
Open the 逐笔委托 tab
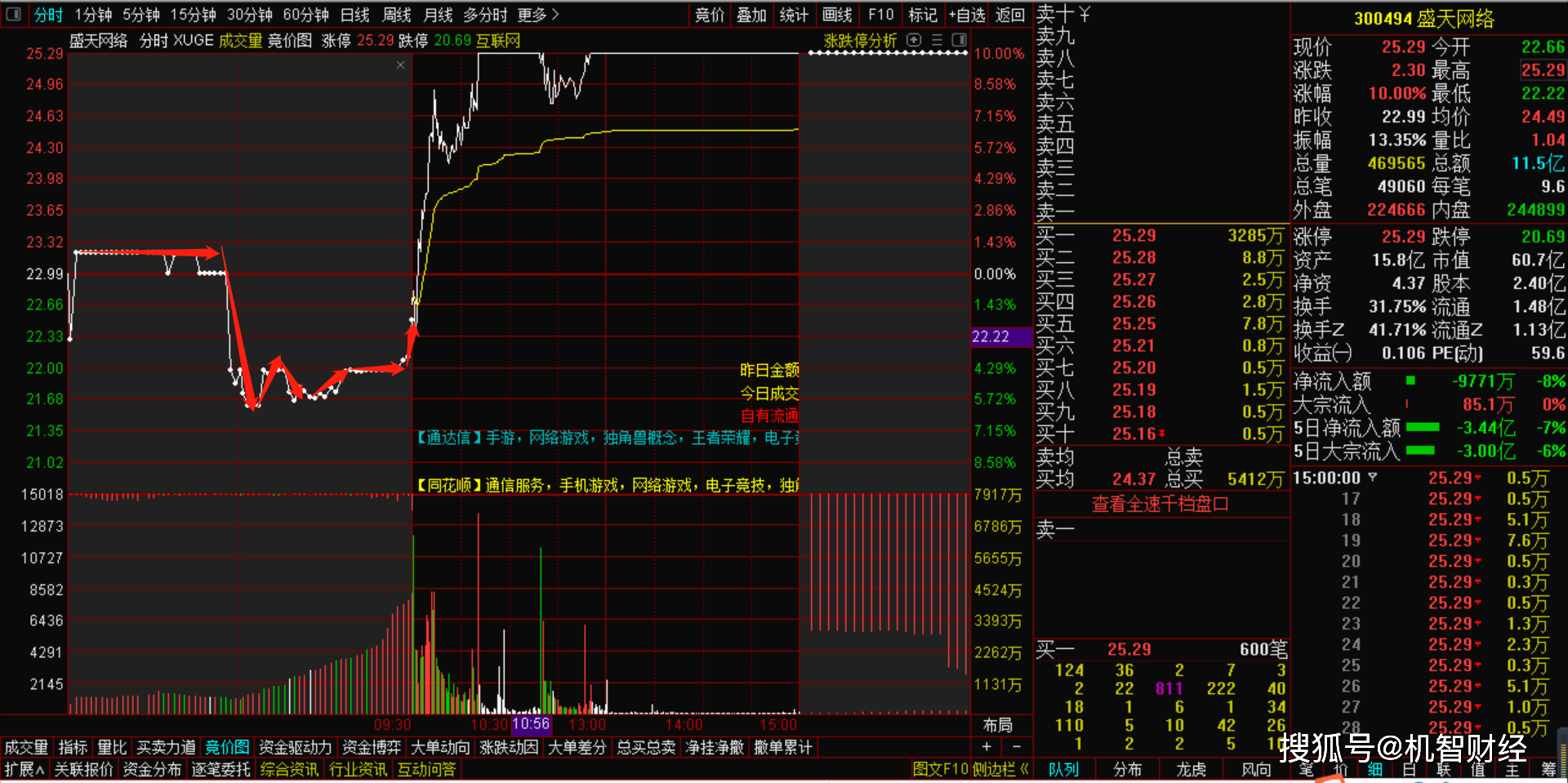coord(220,769)
